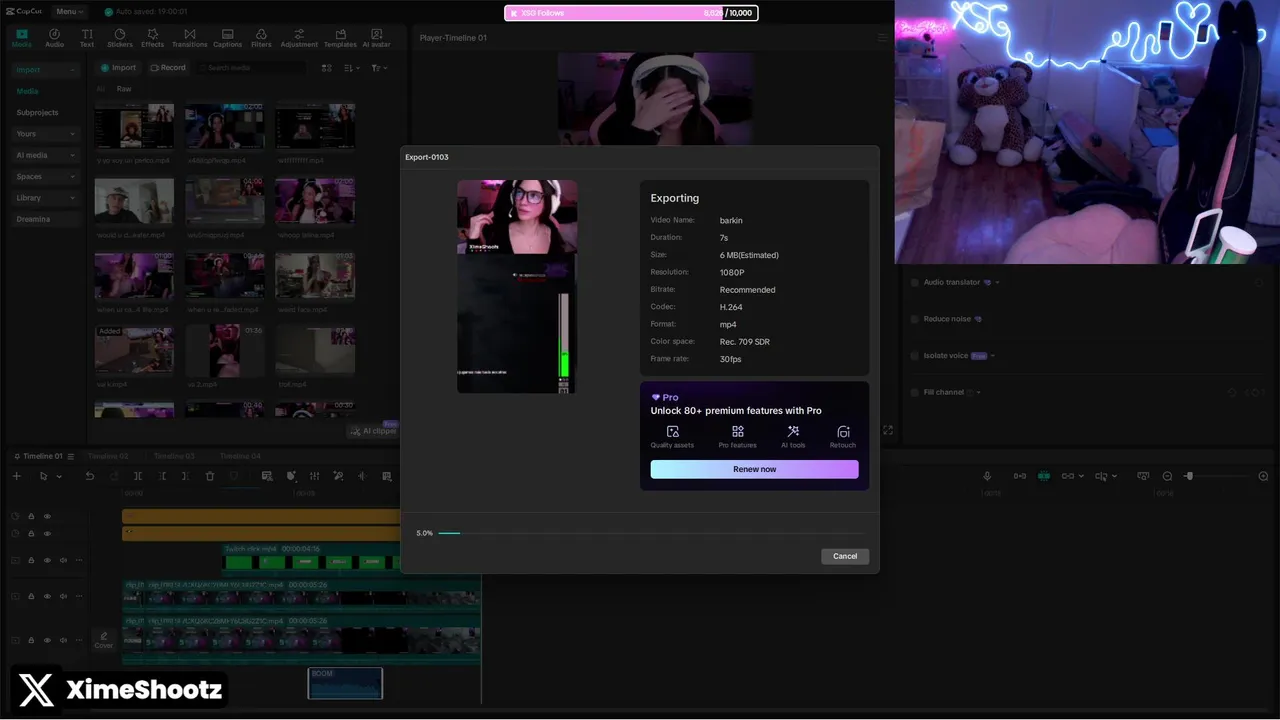Click the export progress bar
Viewport: 1280px width, 720px height.
[650, 533]
